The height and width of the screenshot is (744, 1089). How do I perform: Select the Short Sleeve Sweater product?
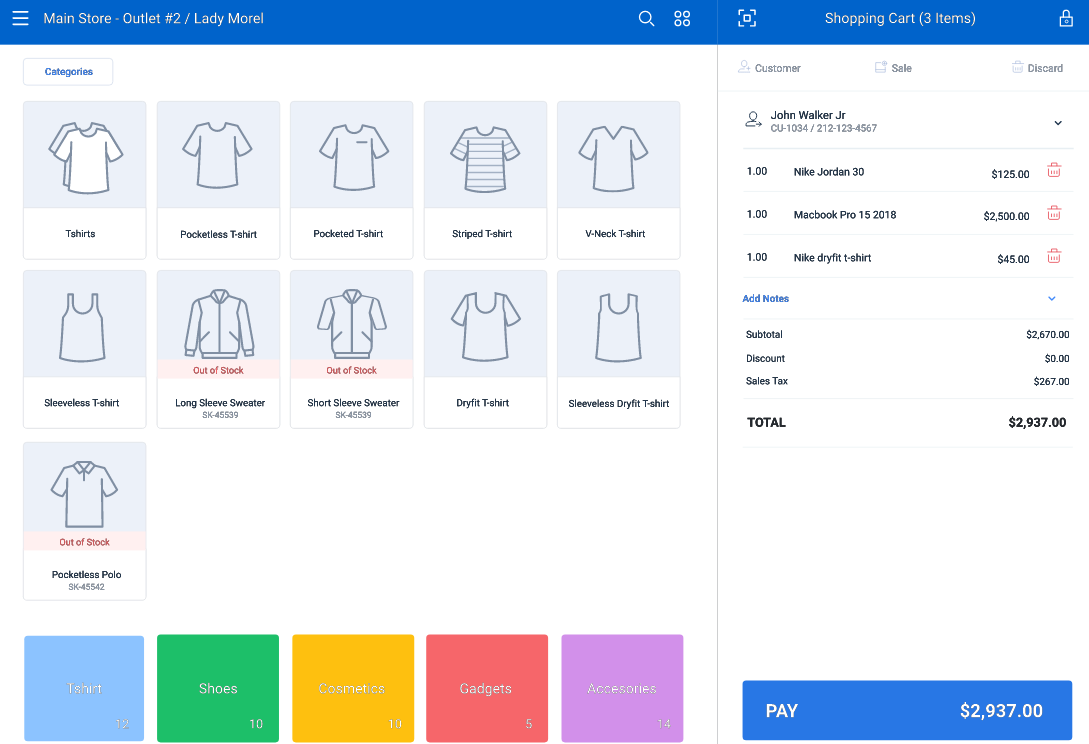tap(351, 349)
